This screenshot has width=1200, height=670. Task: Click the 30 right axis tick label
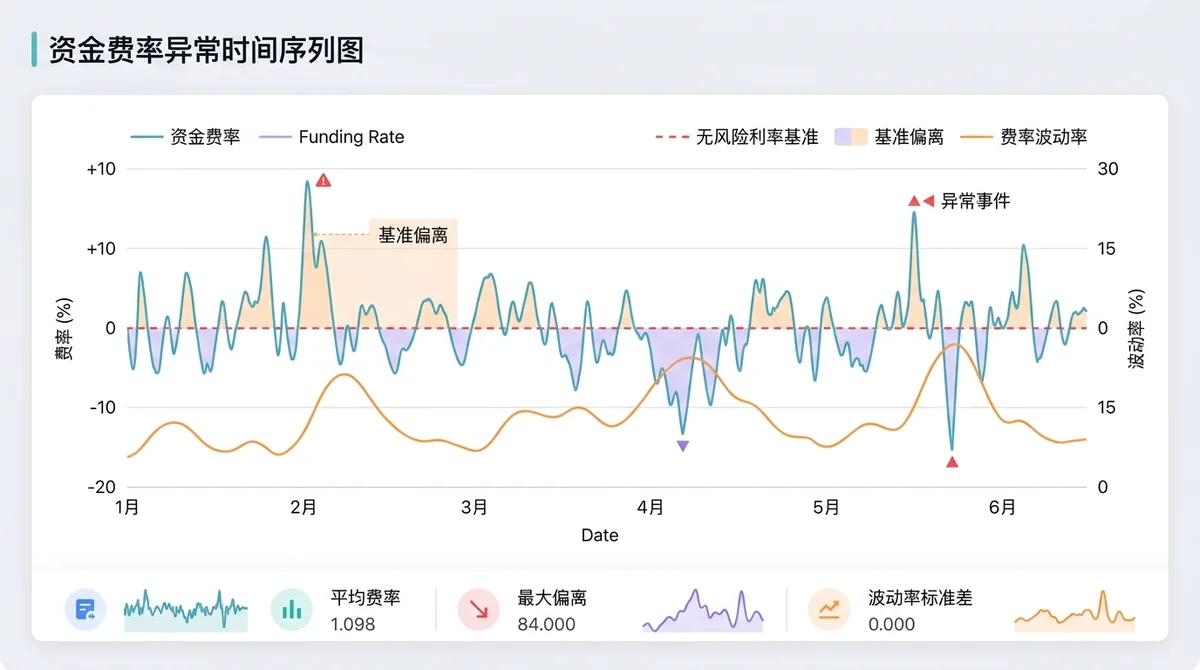click(1107, 169)
